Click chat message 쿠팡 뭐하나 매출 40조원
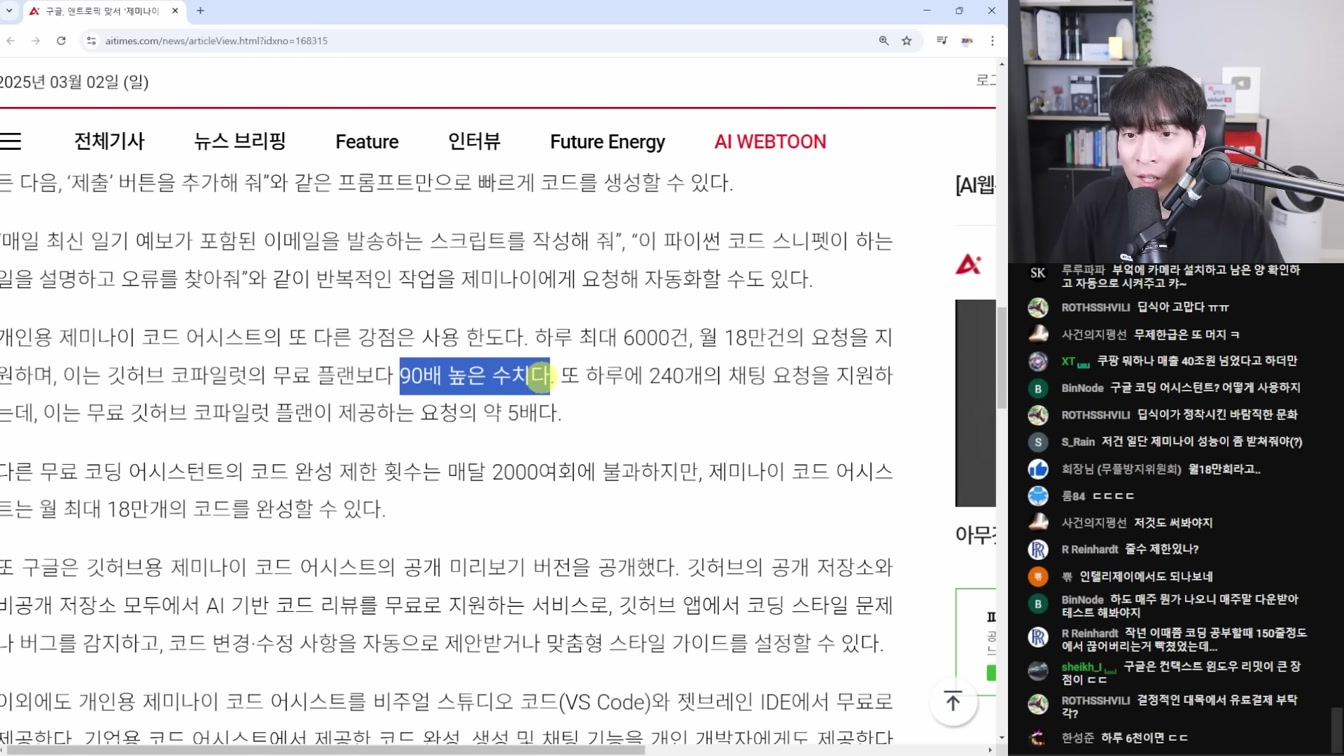 [x=1197, y=361]
